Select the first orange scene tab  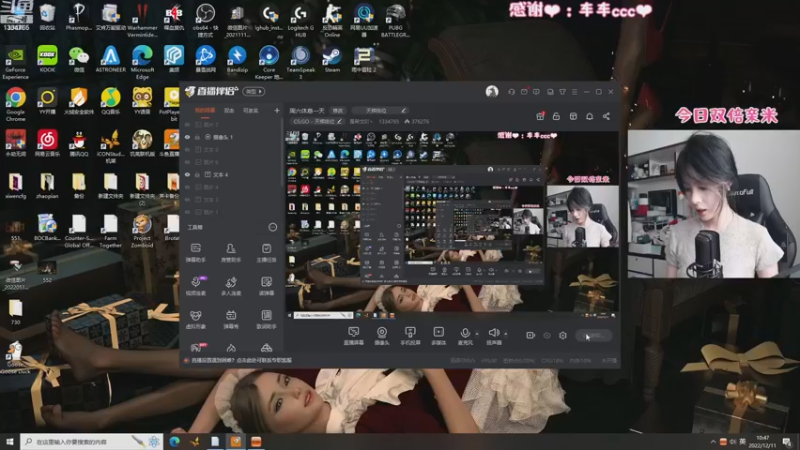(205, 110)
